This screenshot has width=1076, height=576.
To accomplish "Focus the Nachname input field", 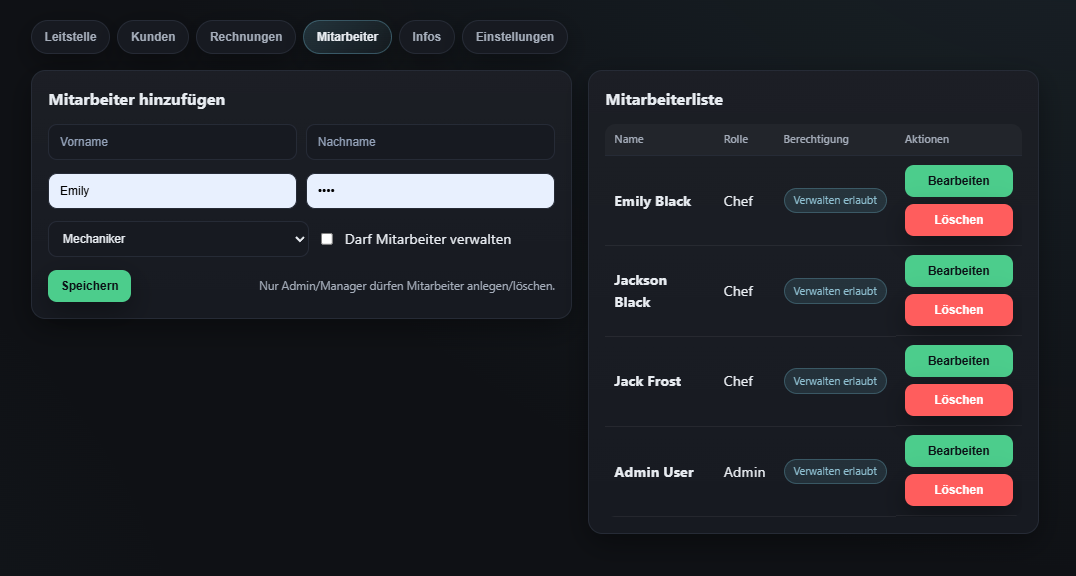I will click(x=430, y=142).
